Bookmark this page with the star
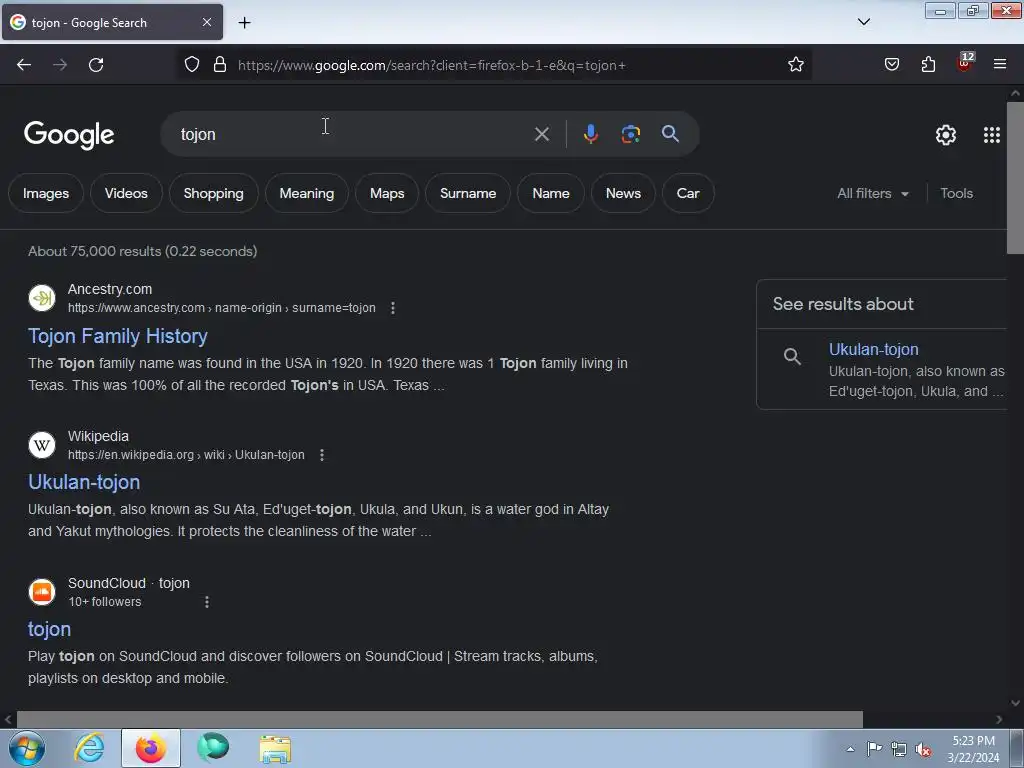This screenshot has width=1024, height=768. click(x=795, y=65)
